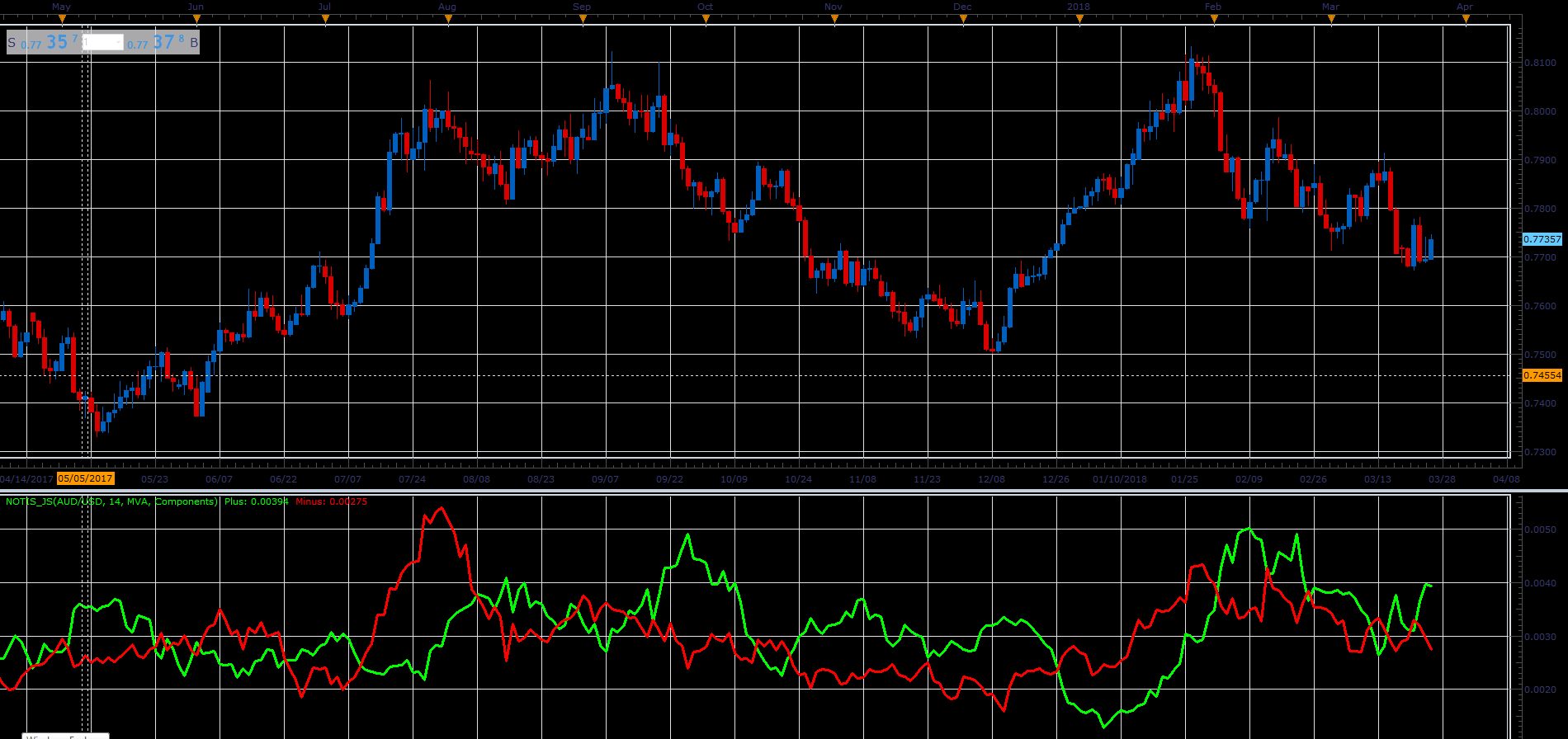1568x739 pixels.
Task: Click the 0.8100 level on the price axis
Action: point(1540,63)
